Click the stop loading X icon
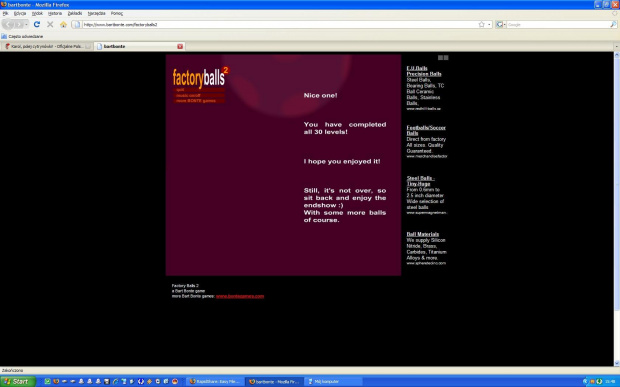 point(50,25)
